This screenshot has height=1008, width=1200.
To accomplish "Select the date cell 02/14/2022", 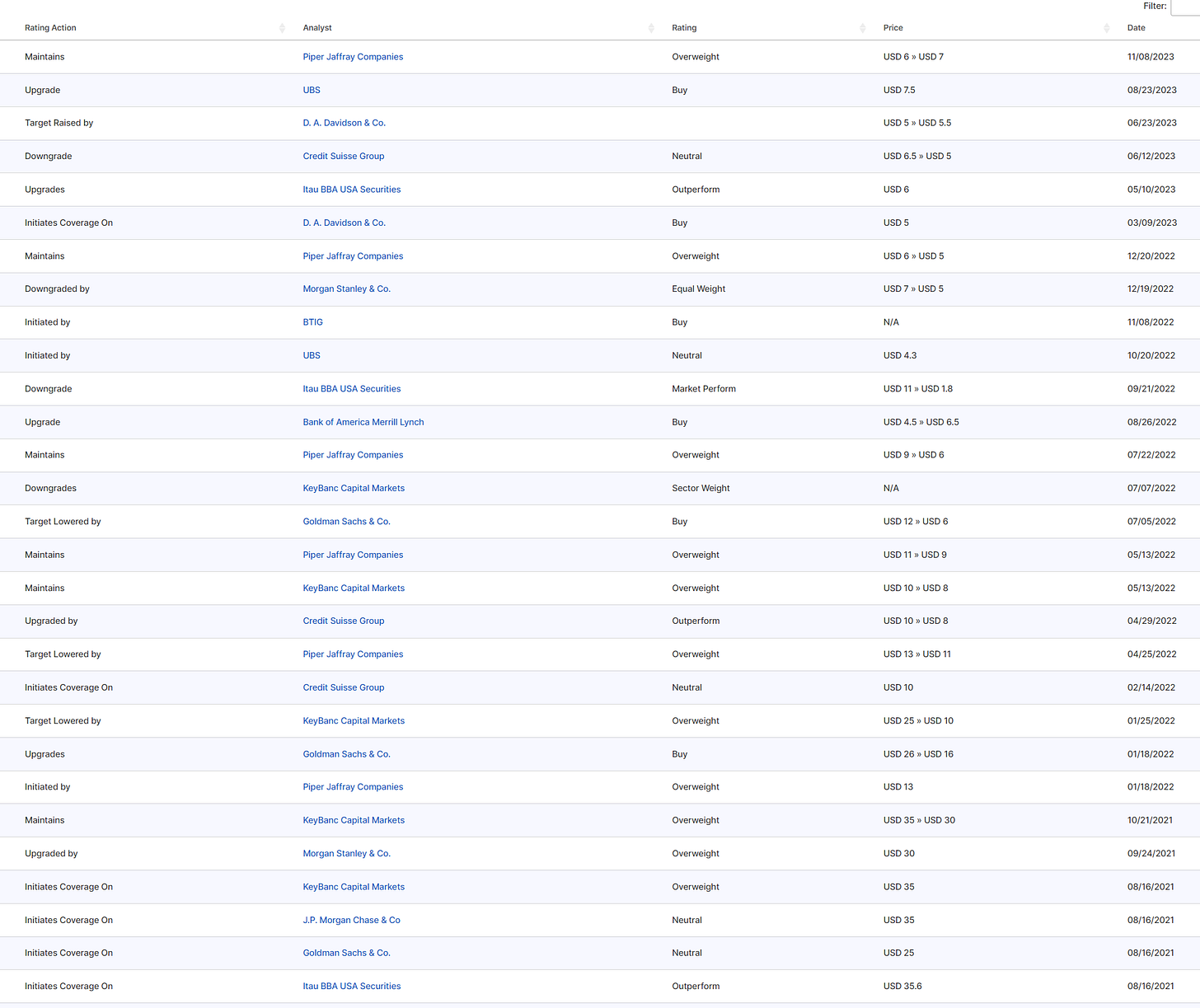I will tap(1151, 687).
